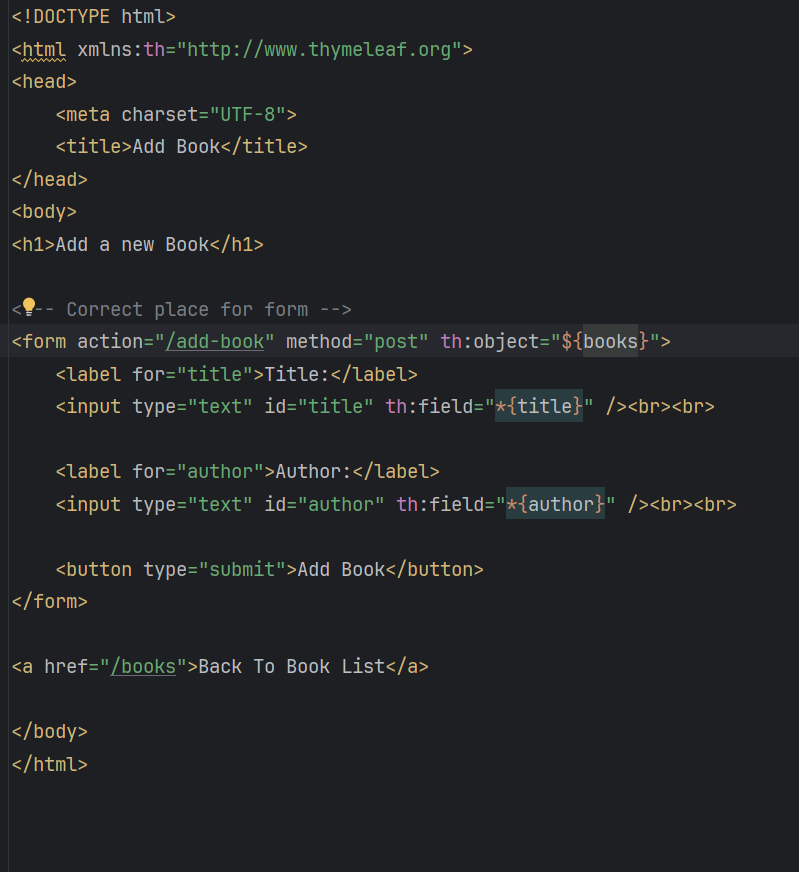Click the /books link in the href
Image resolution: width=799 pixels, height=872 pixels.
coord(143,666)
